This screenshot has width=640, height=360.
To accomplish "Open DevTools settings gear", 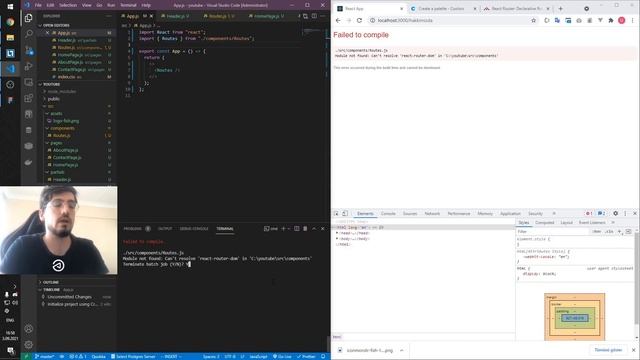I will [x=615, y=213].
